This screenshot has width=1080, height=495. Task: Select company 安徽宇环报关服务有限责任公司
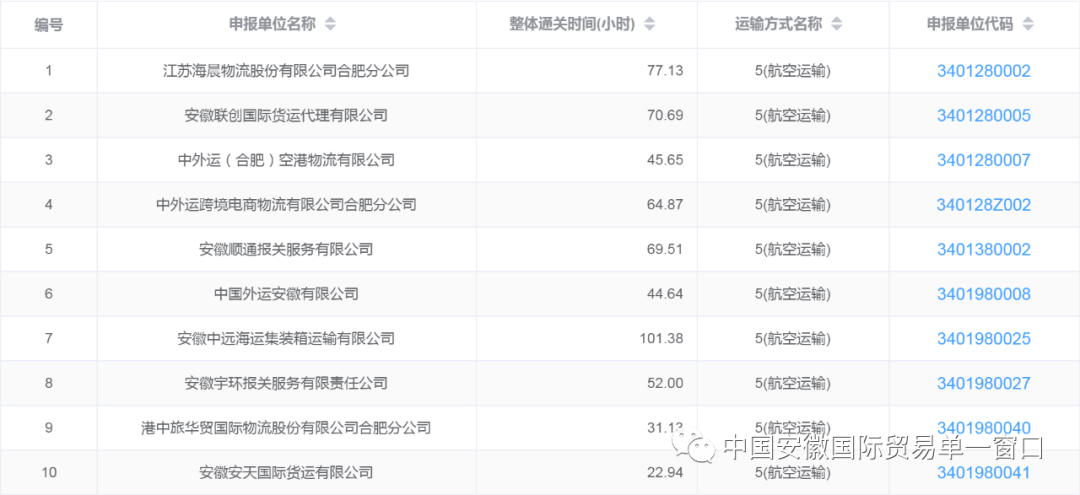pyautogui.click(x=287, y=383)
